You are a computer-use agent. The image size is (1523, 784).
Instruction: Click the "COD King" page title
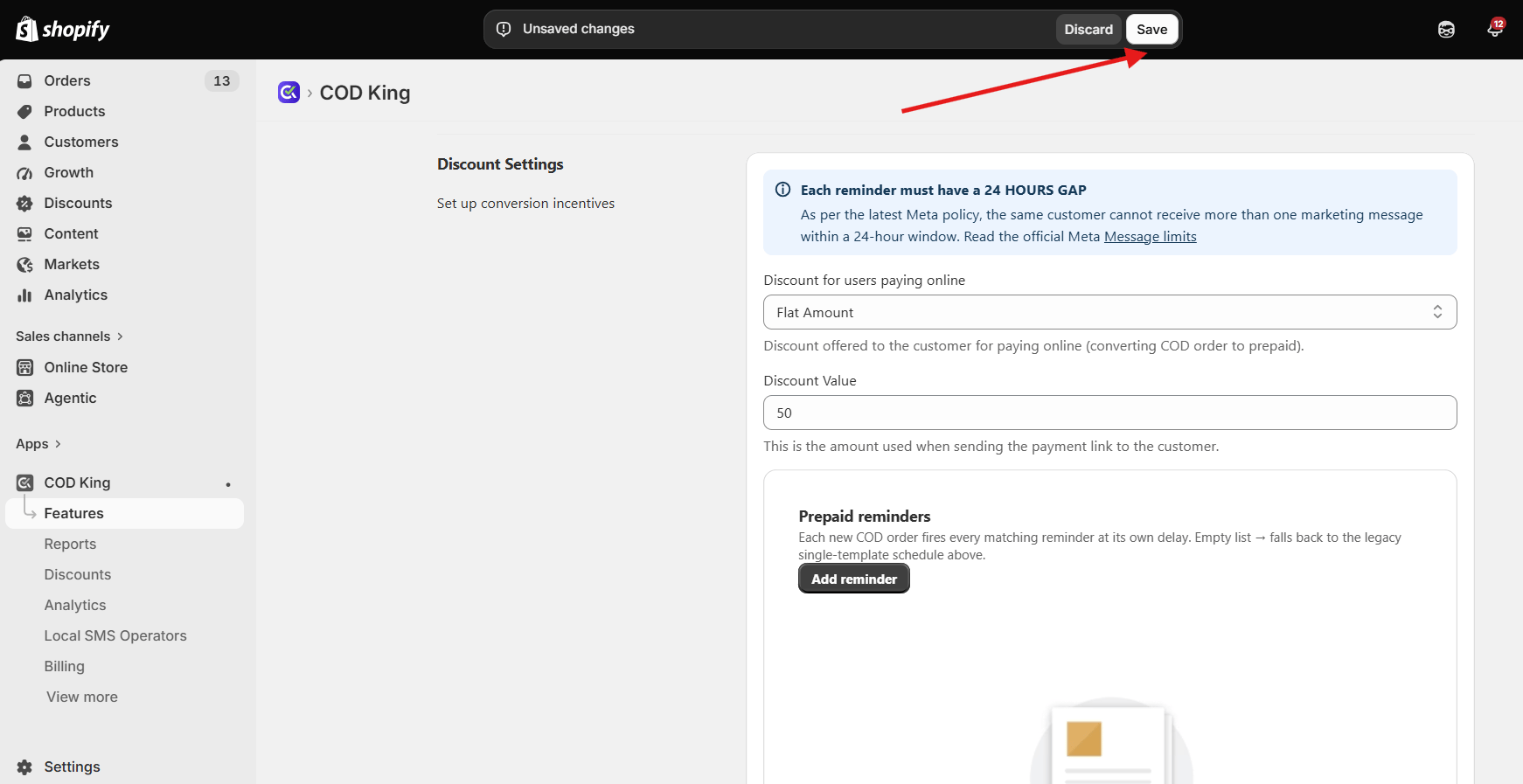click(x=365, y=93)
